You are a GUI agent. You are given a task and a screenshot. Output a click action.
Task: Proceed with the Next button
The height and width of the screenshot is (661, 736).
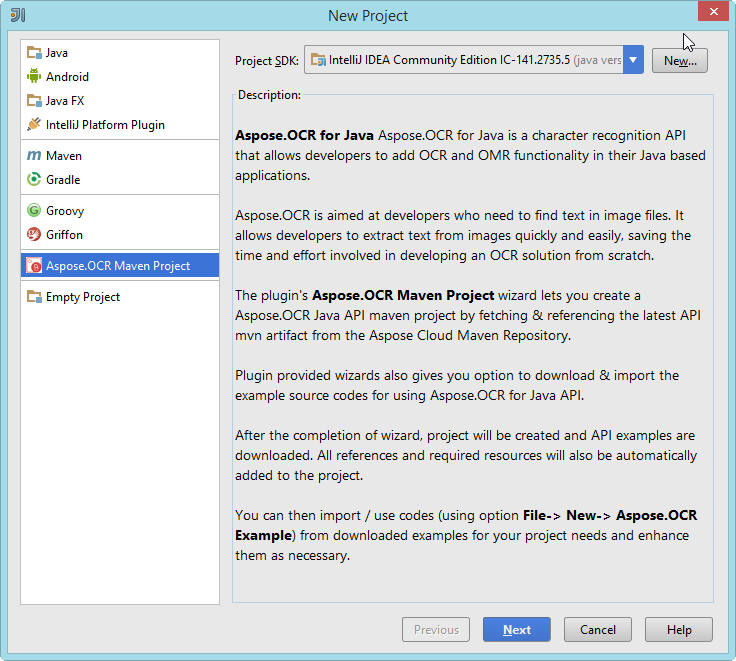(x=516, y=630)
